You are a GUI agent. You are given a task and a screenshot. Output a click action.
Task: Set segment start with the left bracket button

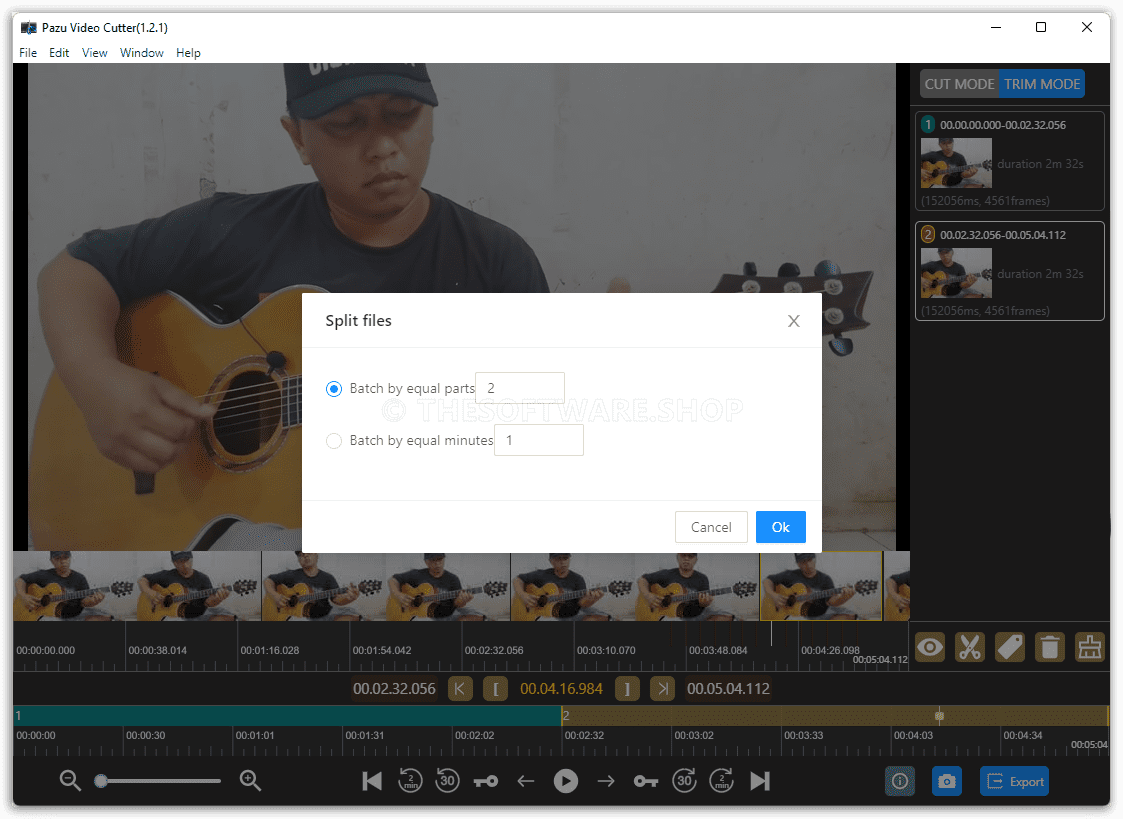click(x=496, y=689)
